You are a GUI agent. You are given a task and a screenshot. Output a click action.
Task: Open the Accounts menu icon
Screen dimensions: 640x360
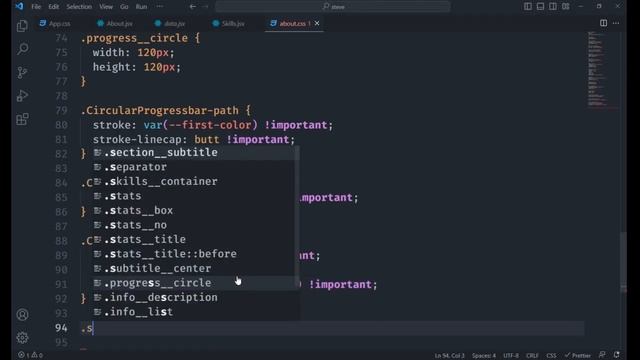(x=22, y=314)
